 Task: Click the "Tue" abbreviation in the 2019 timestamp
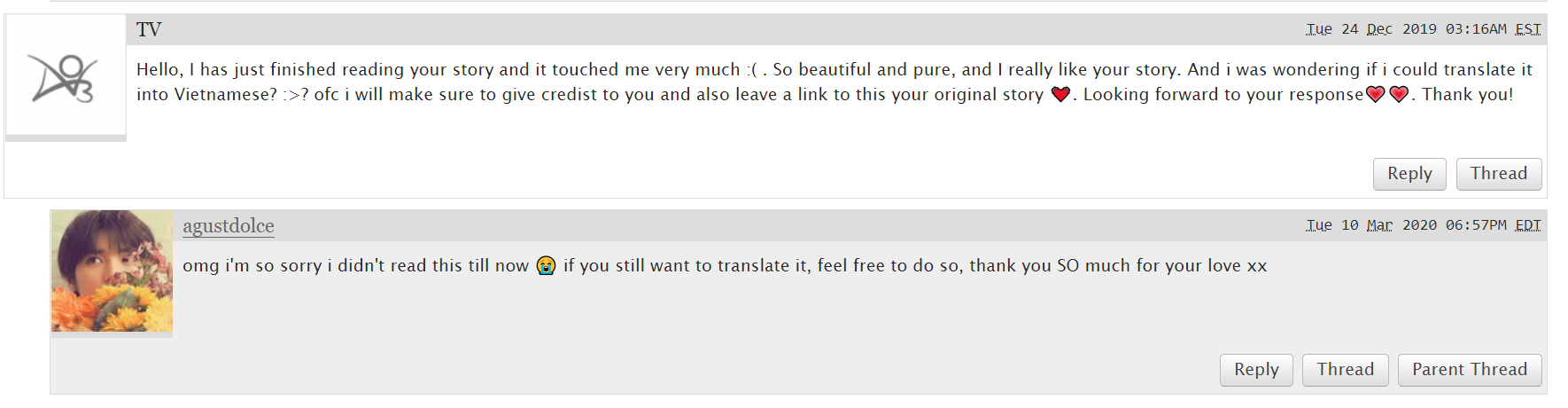1318,29
